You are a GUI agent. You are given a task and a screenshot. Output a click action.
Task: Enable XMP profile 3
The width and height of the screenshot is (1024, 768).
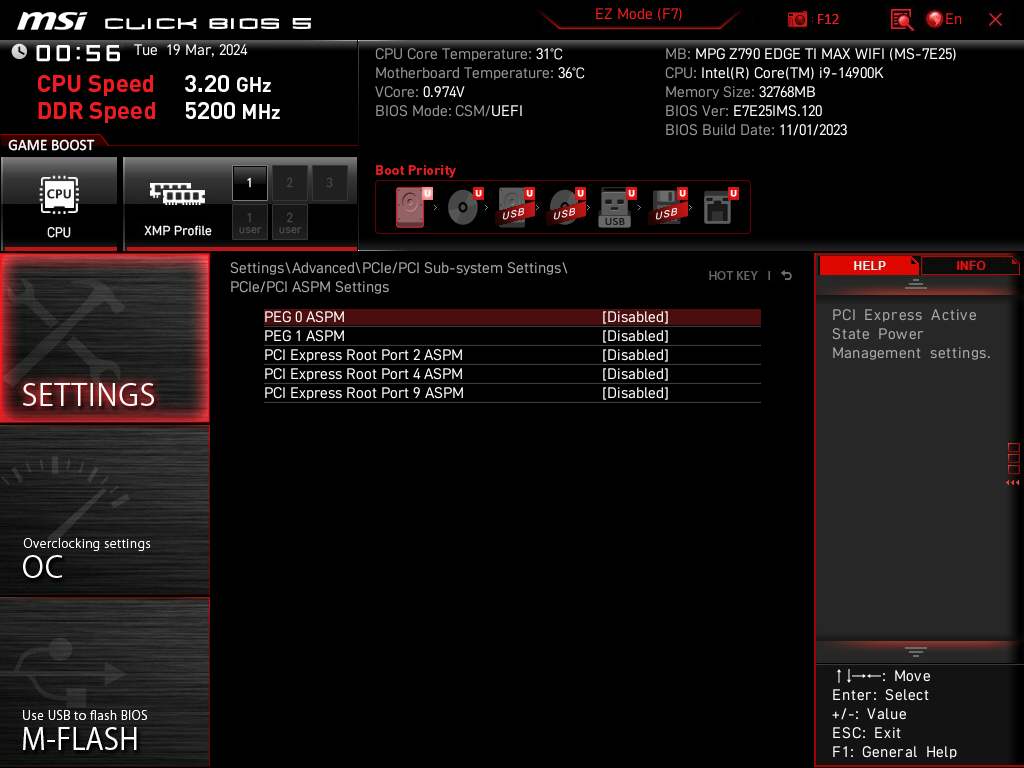pos(329,183)
